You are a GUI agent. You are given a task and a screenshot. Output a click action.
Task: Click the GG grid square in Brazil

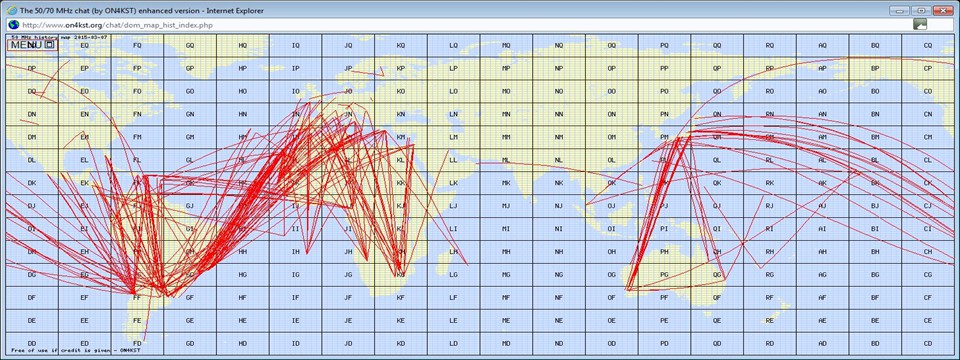point(190,275)
